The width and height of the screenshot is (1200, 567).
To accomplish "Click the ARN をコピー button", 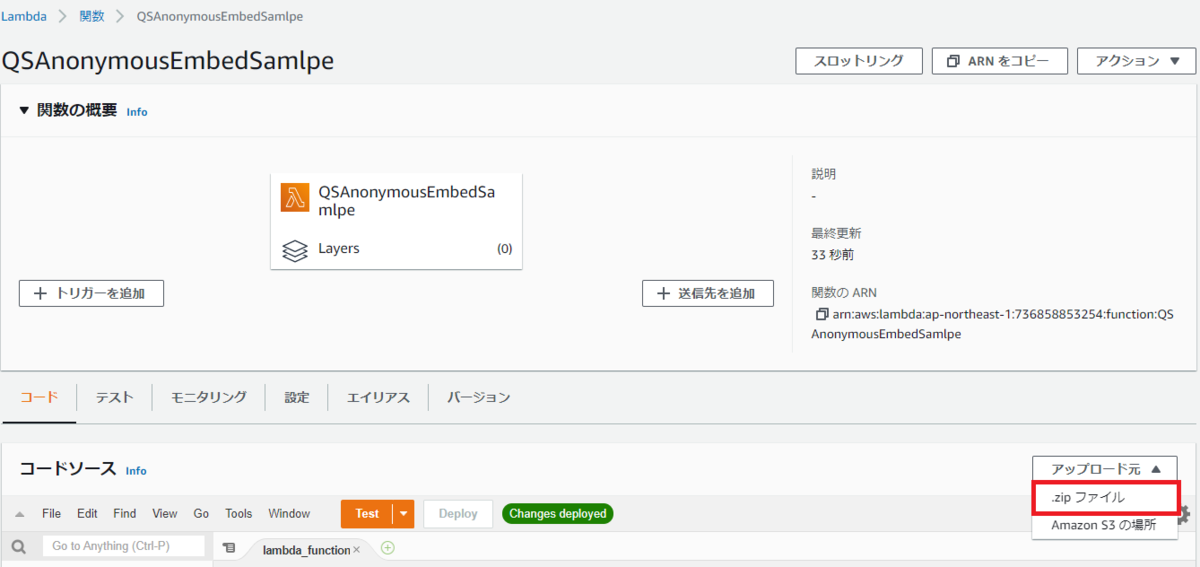I will click(1000, 61).
